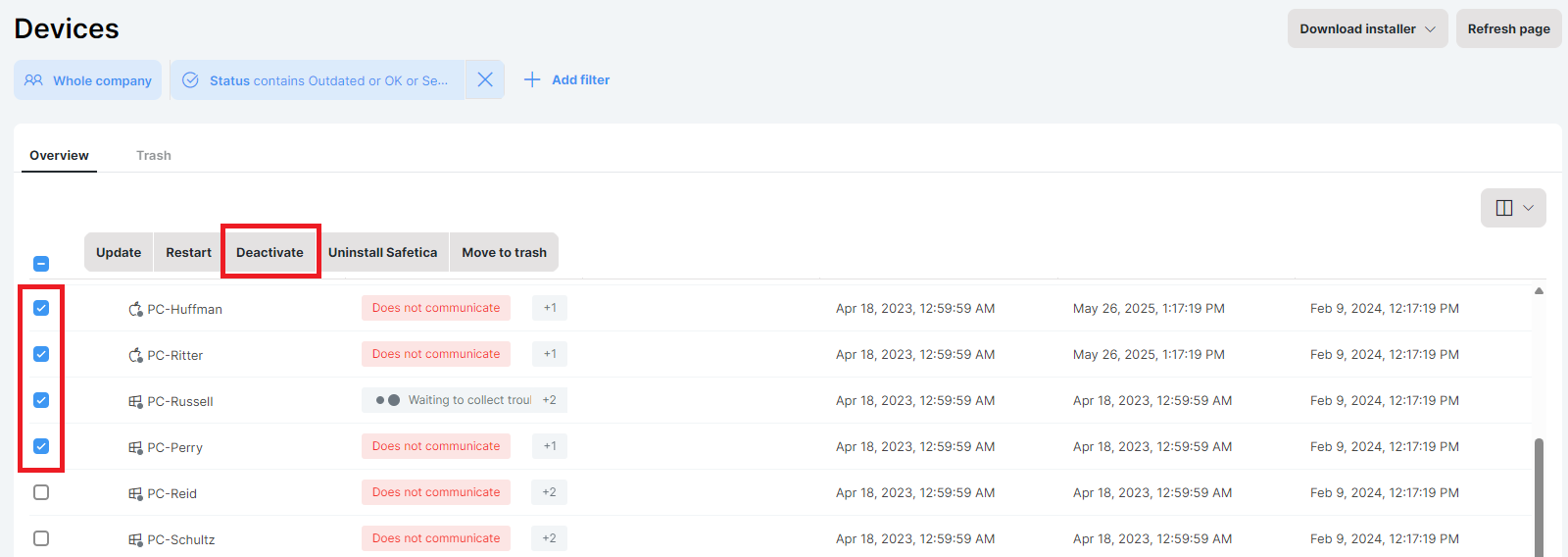Toggle the select-all header checkbox
Image resolution: width=1568 pixels, height=557 pixels.
[41, 263]
